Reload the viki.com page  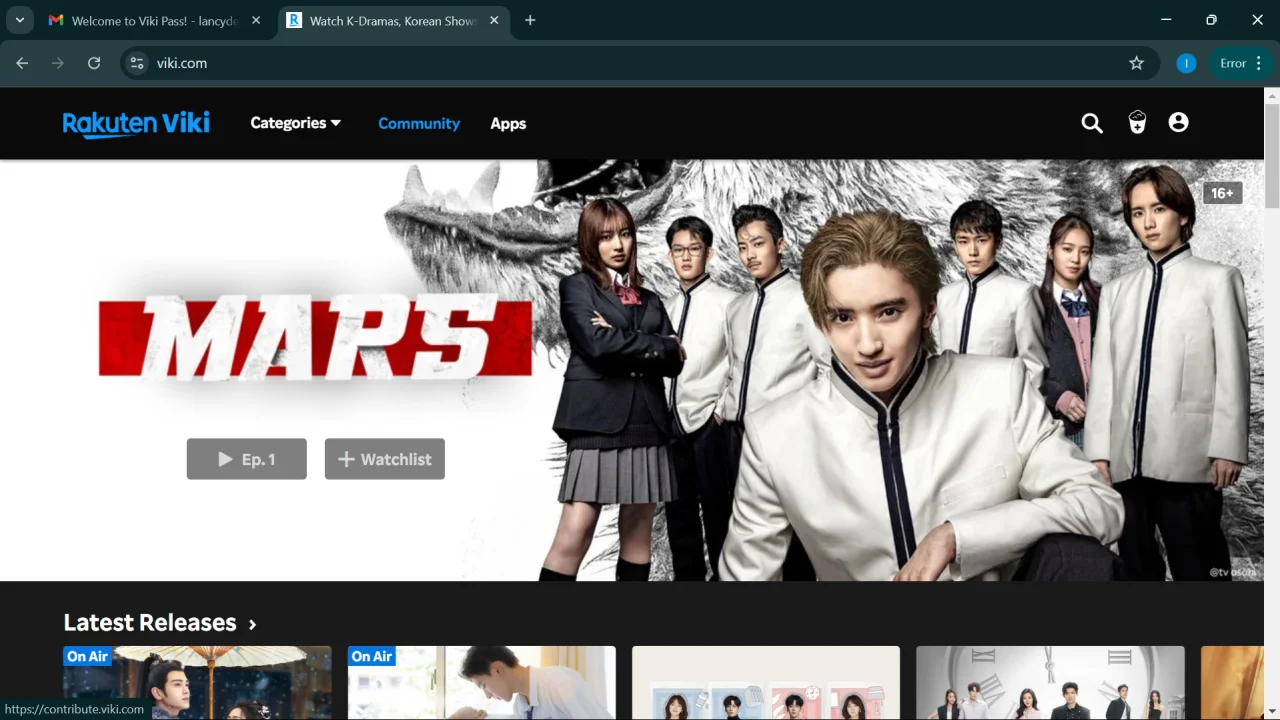point(94,63)
